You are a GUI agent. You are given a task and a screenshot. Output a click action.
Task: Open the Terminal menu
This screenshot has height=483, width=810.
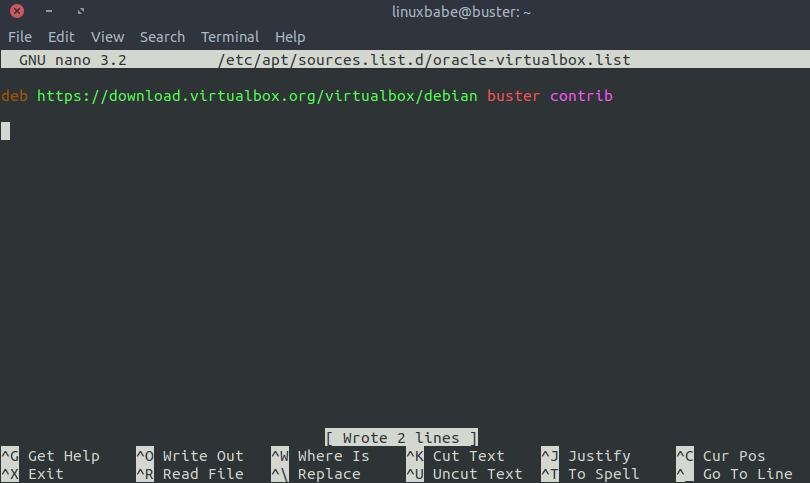[x=230, y=37]
